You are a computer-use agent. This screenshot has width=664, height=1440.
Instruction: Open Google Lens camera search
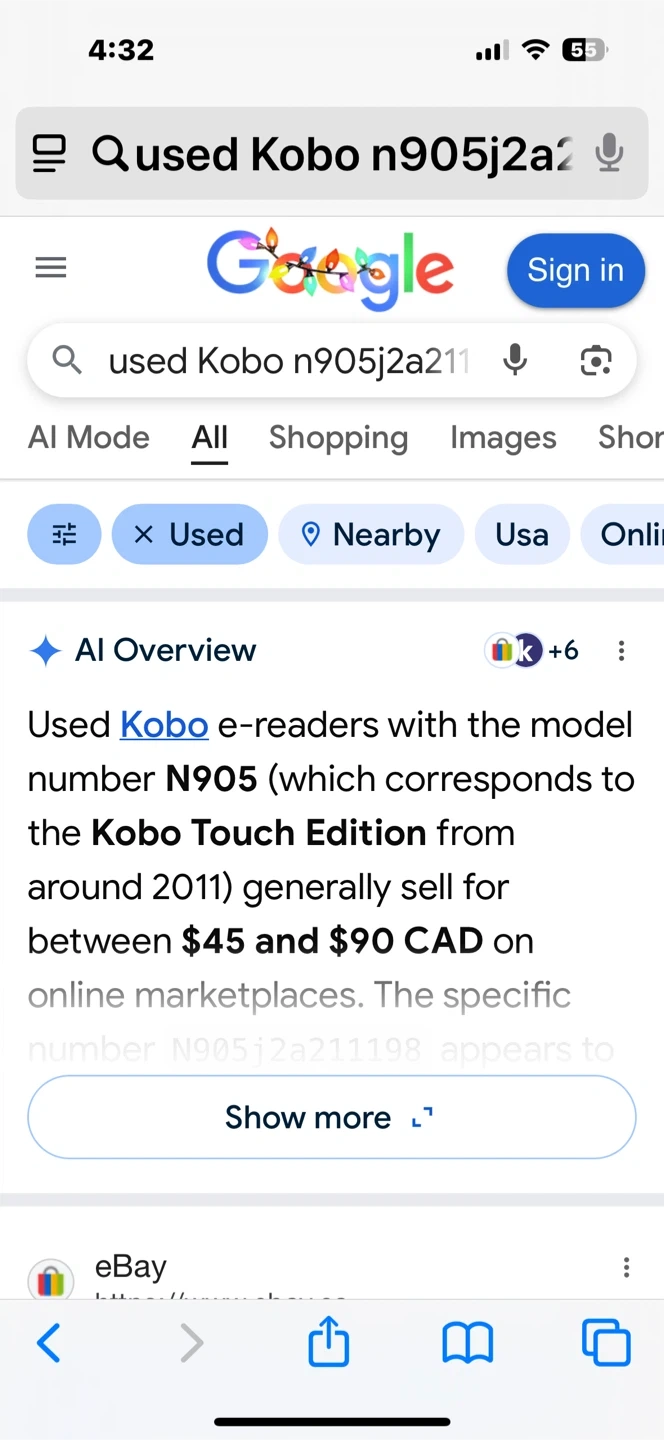click(x=596, y=360)
